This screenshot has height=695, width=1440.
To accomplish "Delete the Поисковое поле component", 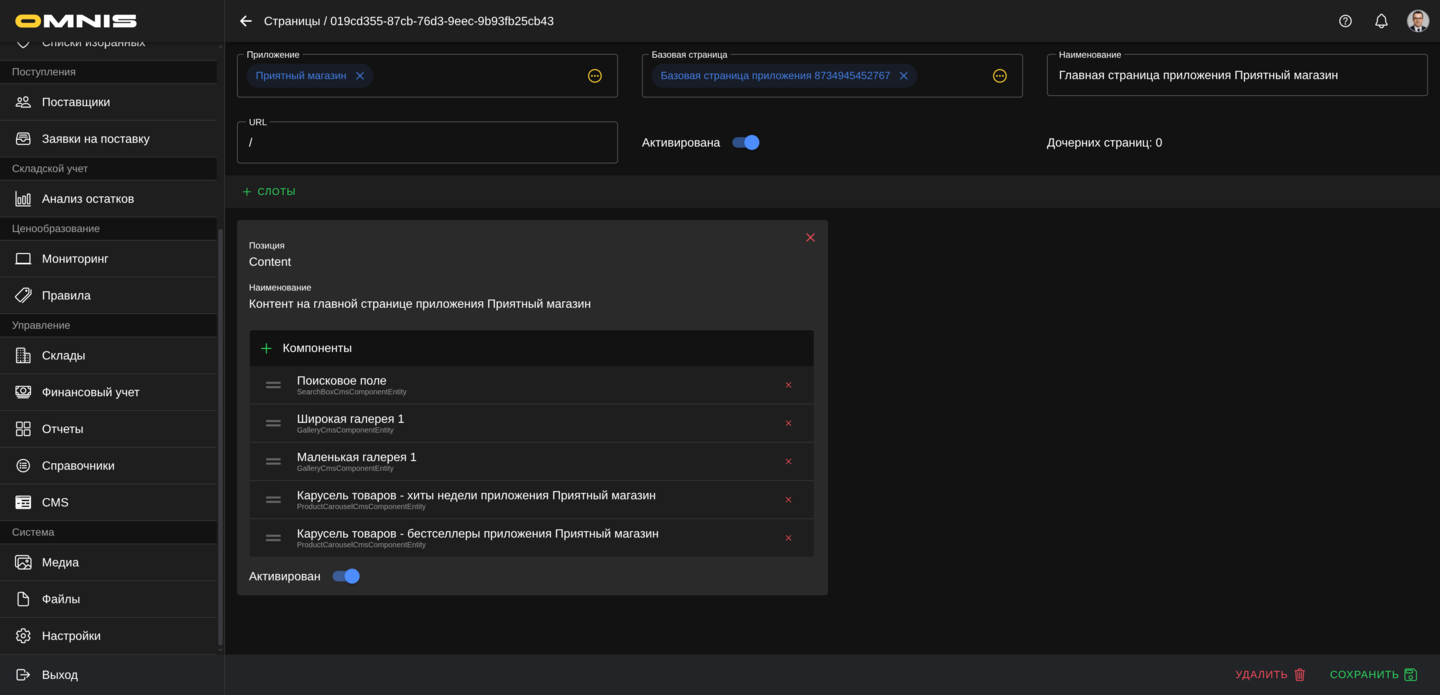I will [788, 385].
